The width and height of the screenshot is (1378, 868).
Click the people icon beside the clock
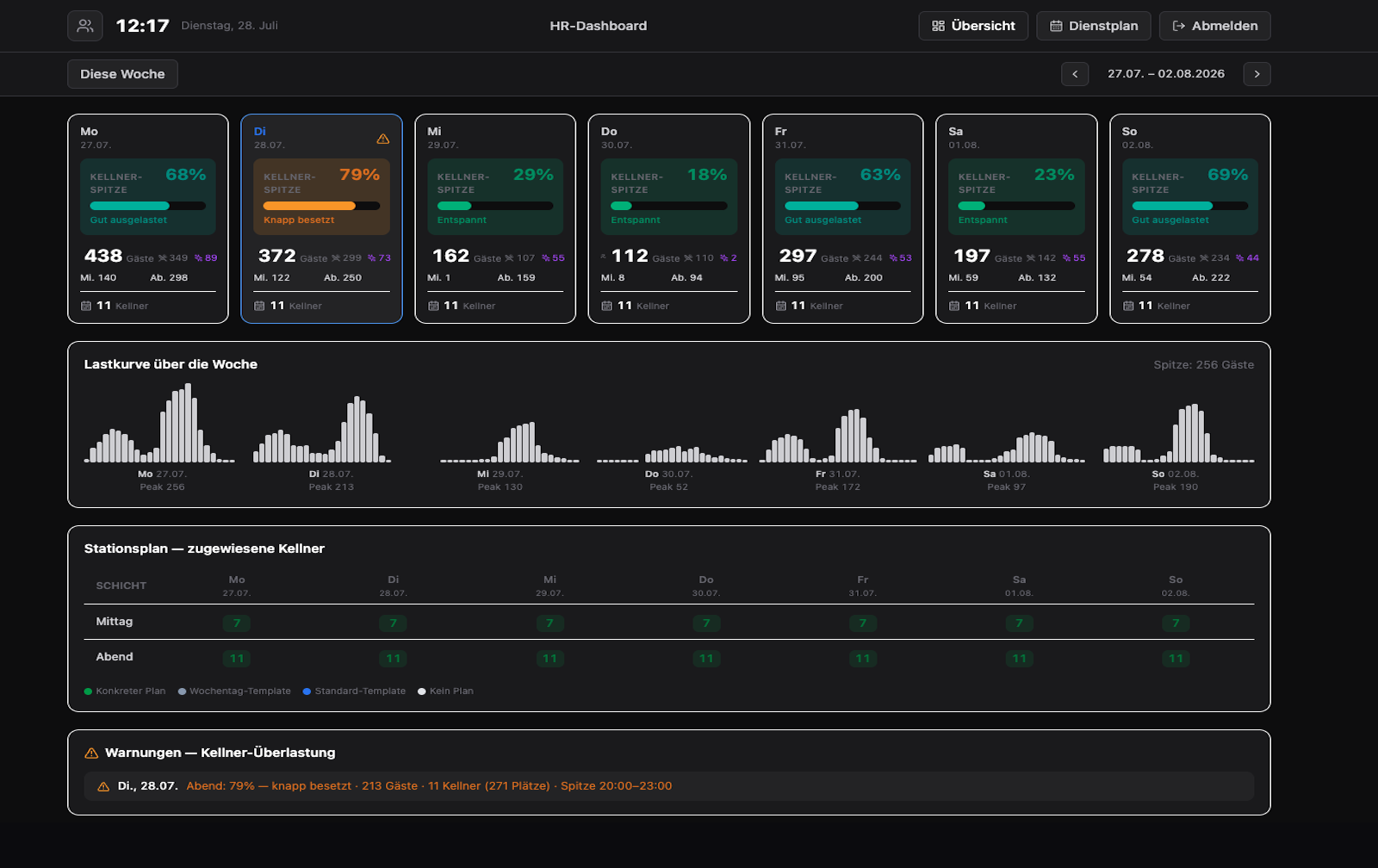[x=85, y=26]
